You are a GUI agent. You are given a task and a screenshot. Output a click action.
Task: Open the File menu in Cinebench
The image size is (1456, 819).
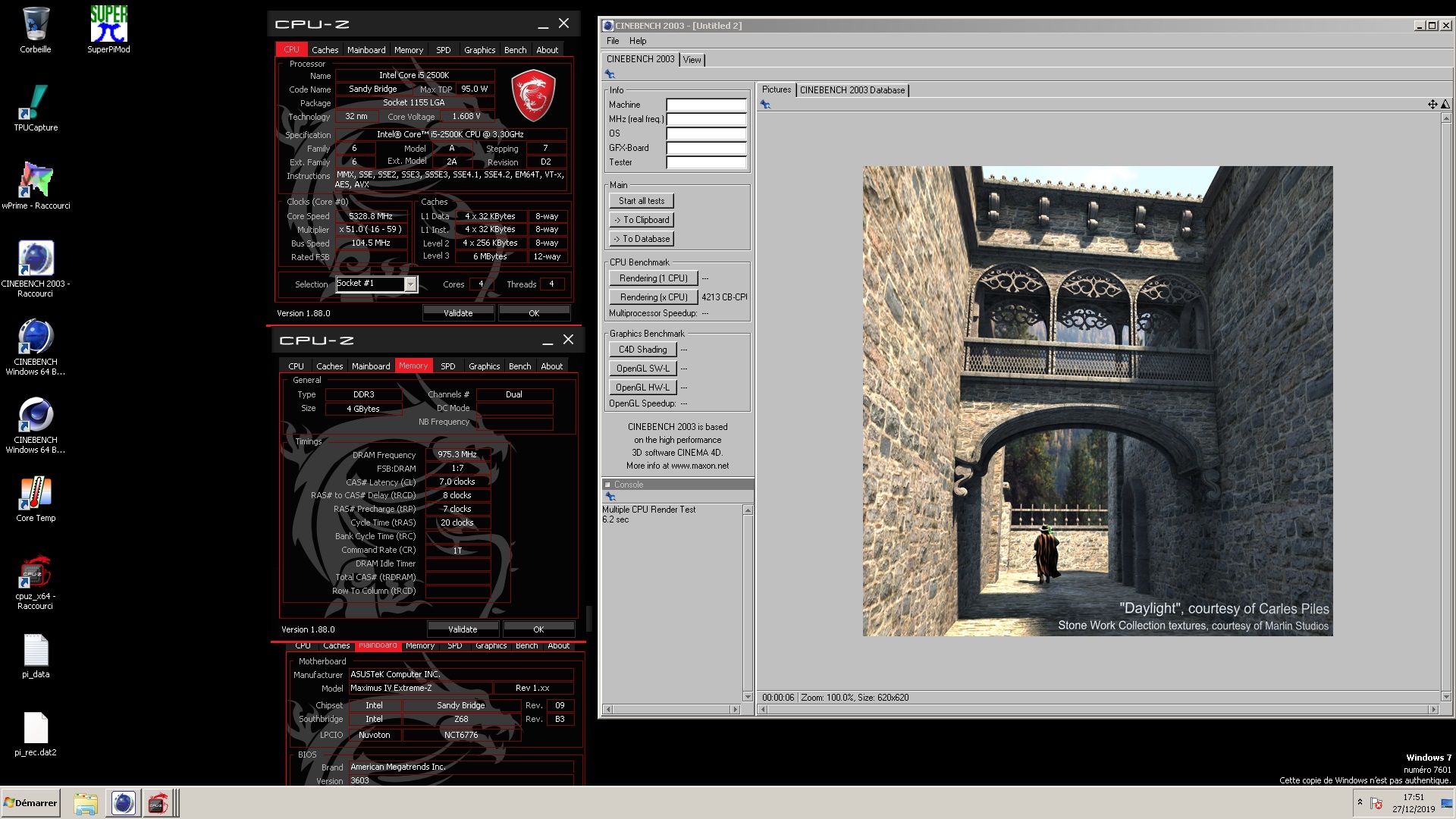(613, 41)
